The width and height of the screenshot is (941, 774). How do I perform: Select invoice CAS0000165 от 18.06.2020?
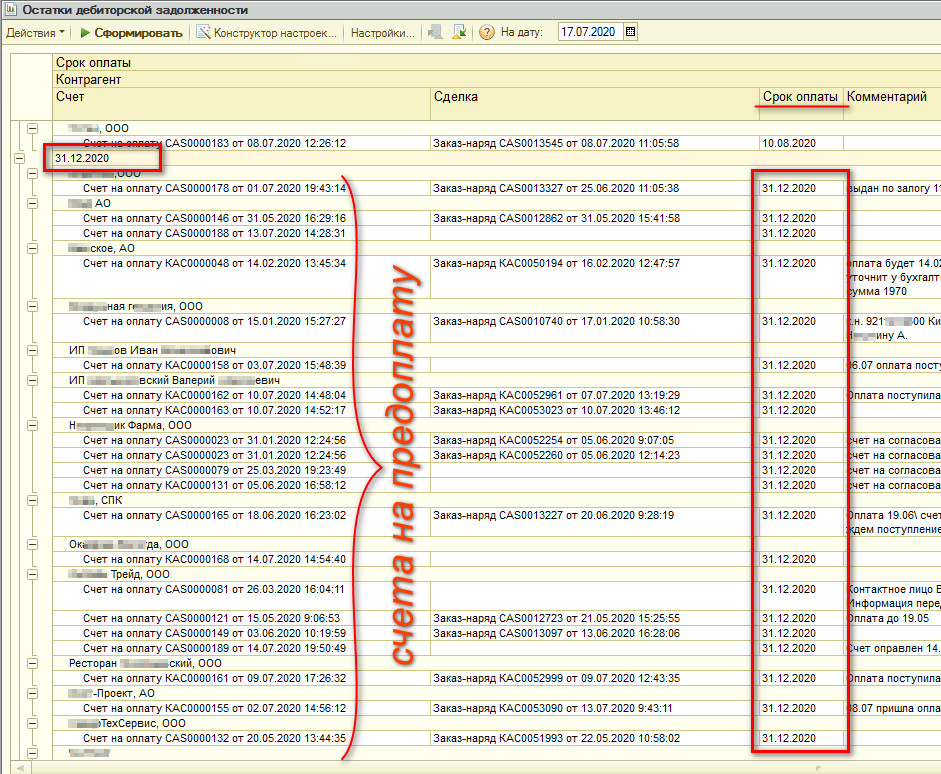click(x=214, y=515)
